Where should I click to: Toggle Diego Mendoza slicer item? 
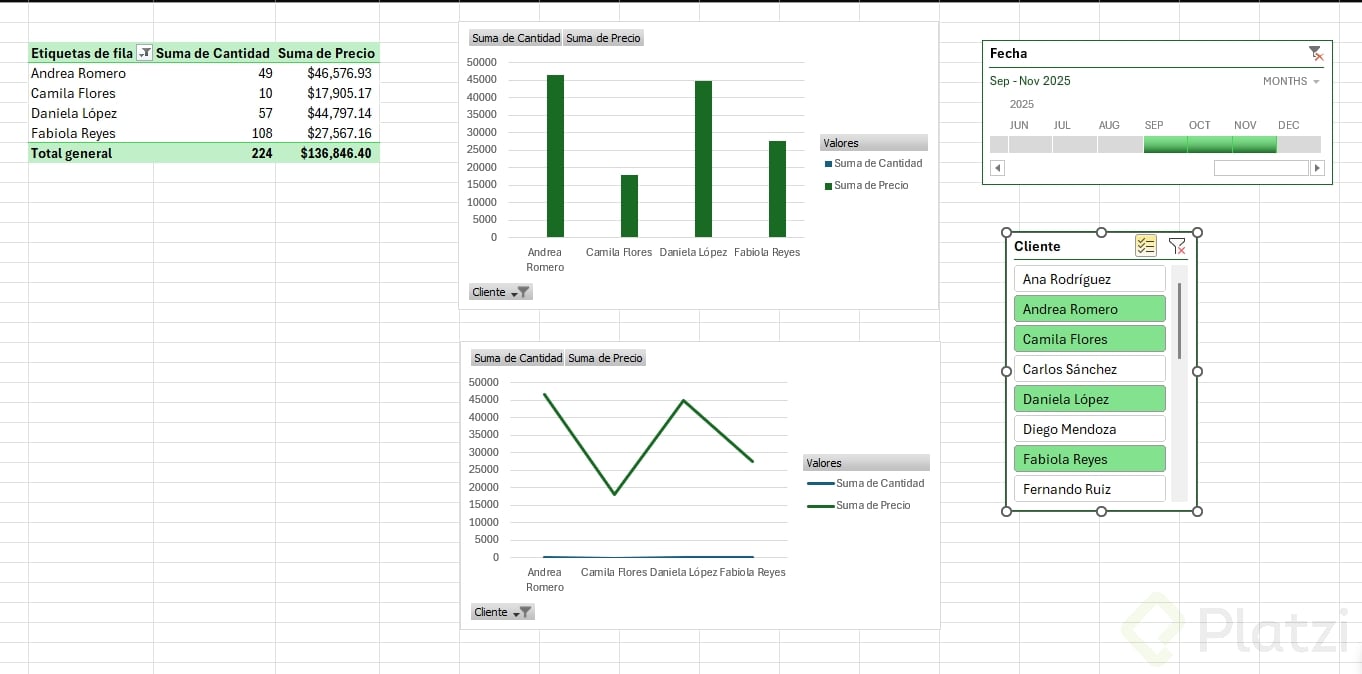click(x=1090, y=429)
